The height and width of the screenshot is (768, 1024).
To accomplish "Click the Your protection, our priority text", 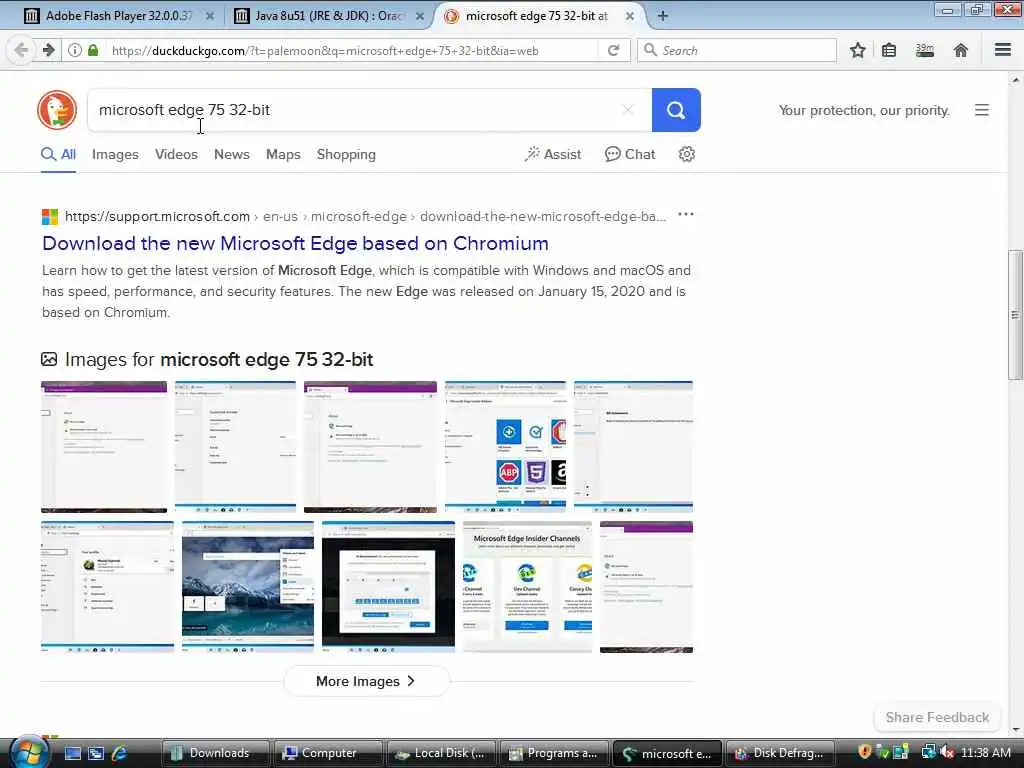I will pyautogui.click(x=864, y=110).
